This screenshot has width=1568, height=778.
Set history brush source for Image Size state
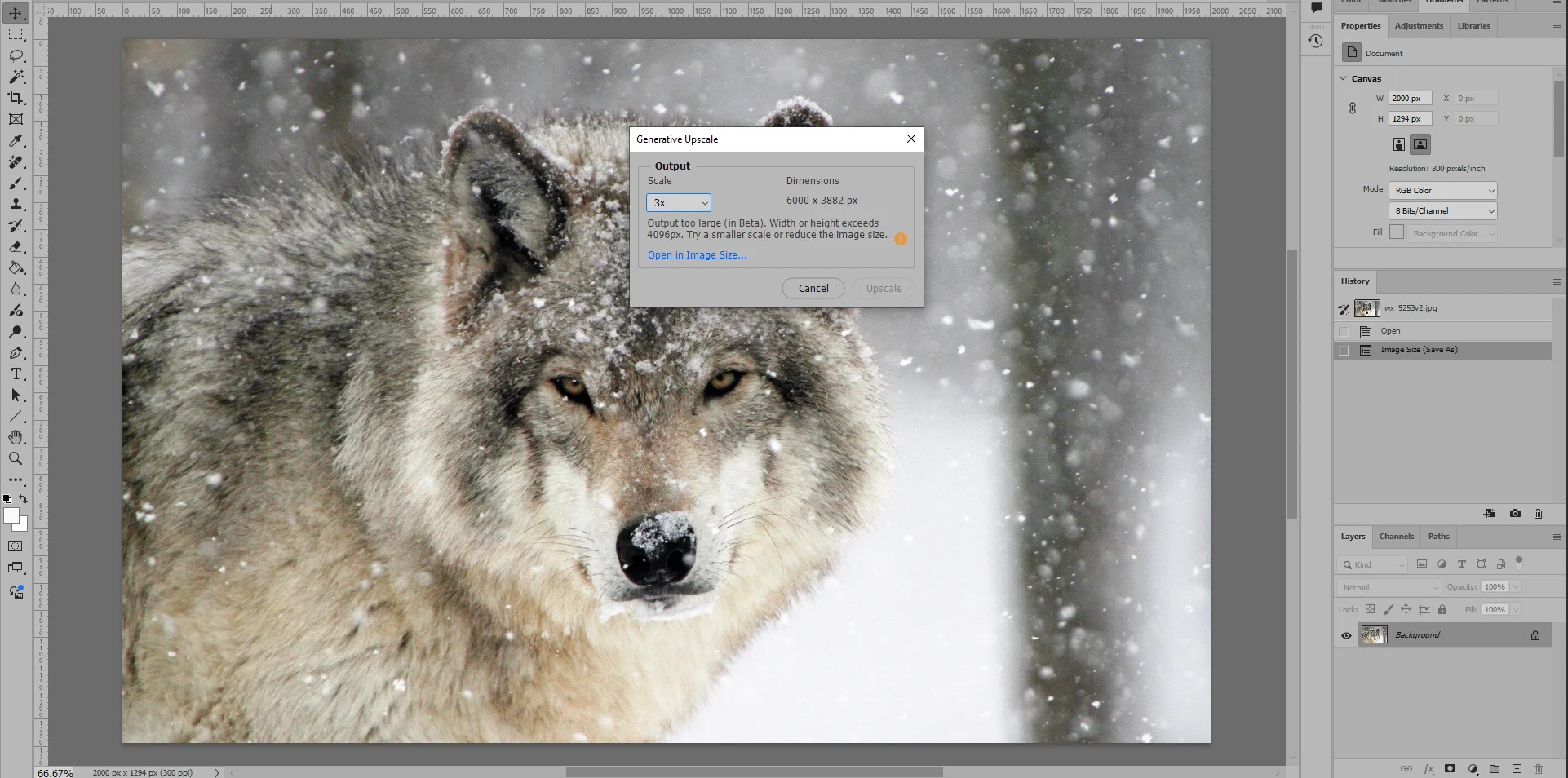(x=1344, y=350)
